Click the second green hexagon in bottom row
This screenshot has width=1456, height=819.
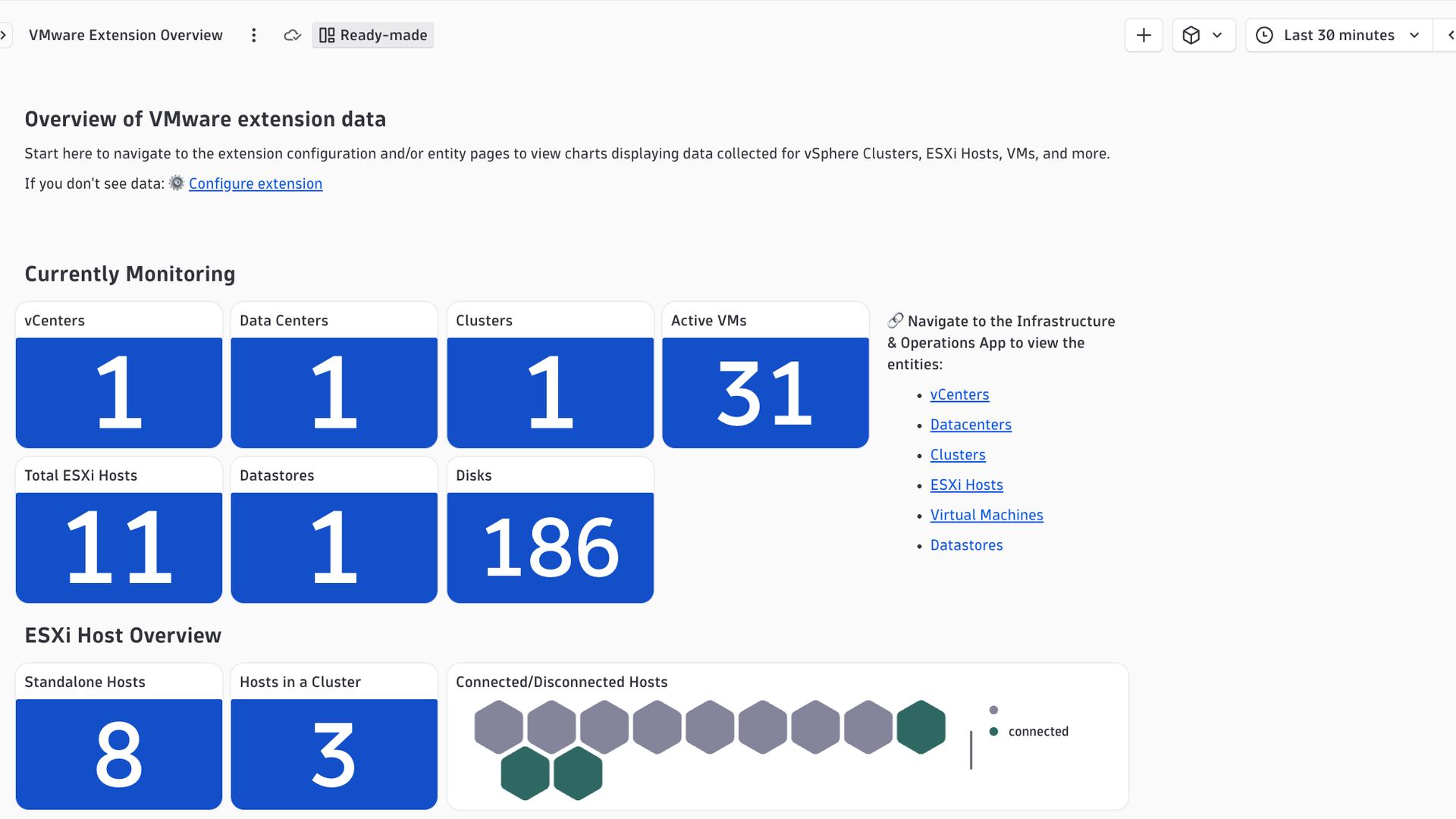tap(578, 773)
